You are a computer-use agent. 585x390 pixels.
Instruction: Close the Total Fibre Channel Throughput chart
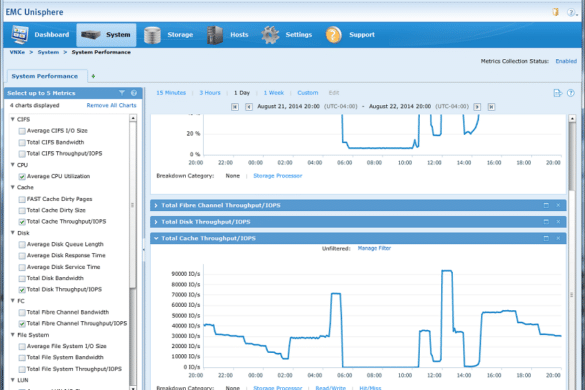coord(558,205)
